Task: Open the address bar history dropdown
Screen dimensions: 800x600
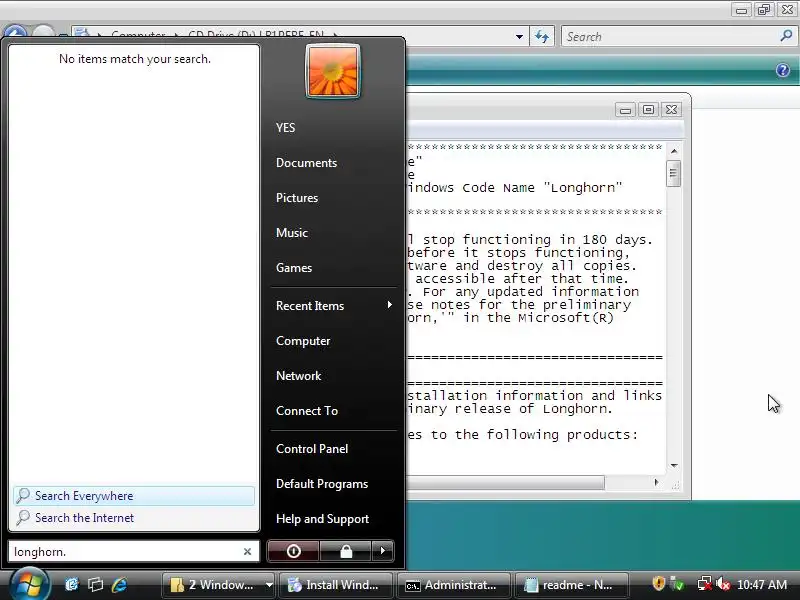Action: point(519,37)
